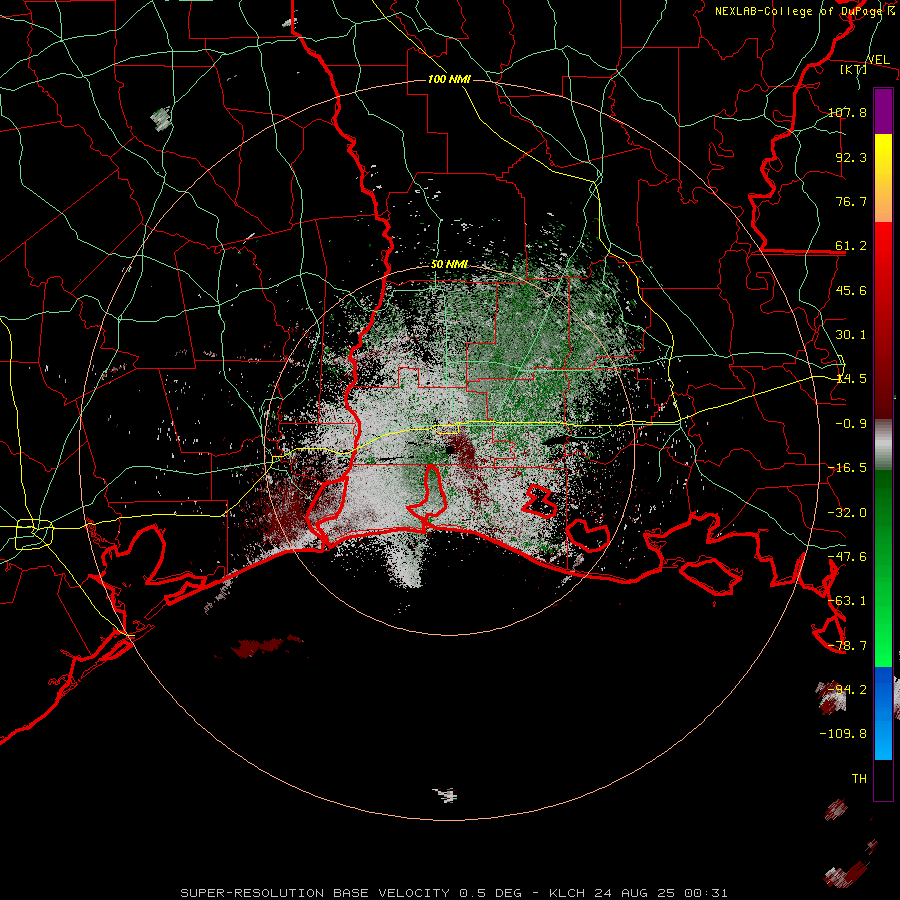Click the 30.1 legend value
Image resolution: width=900 pixels, height=900 pixels.
pos(851,335)
